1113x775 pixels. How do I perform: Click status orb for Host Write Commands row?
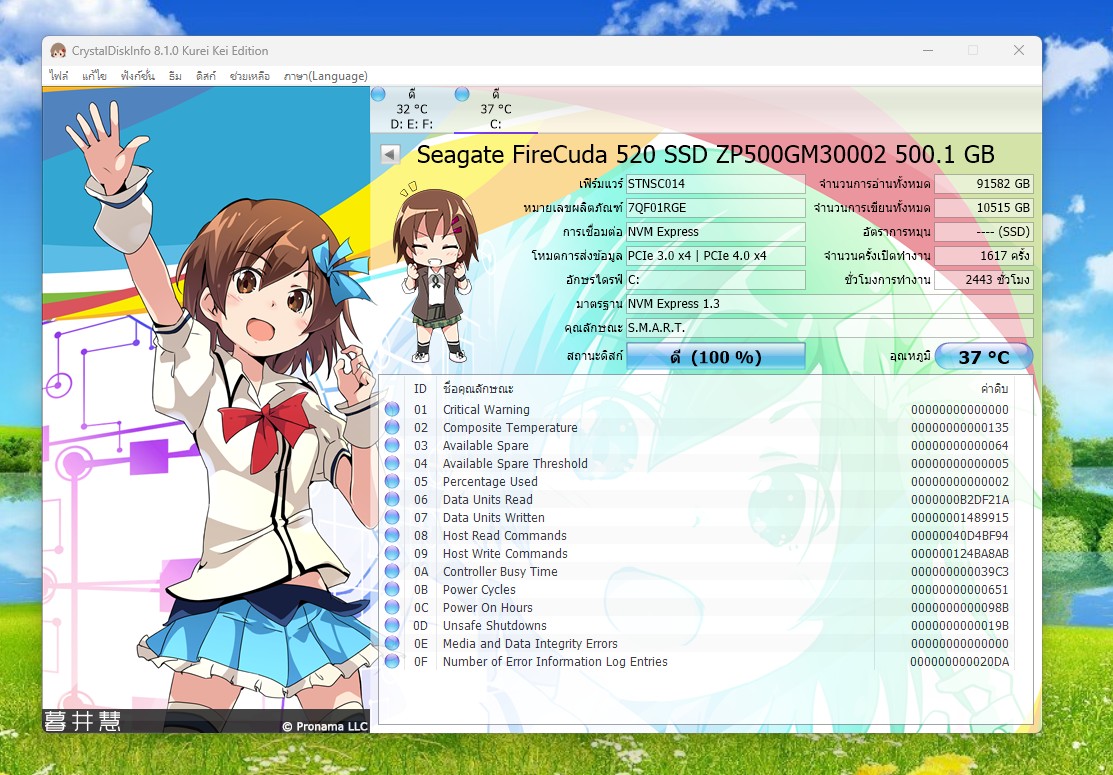(392, 554)
